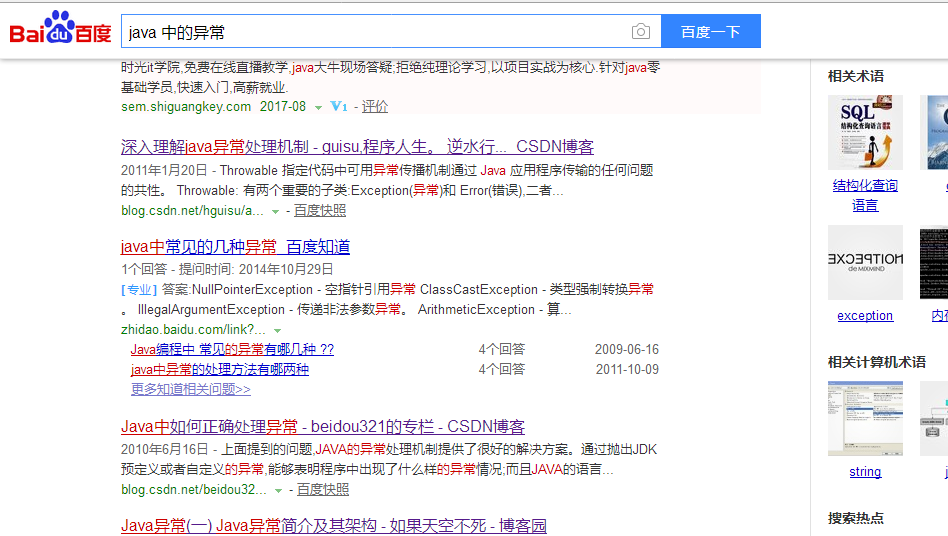Open java中常见的几种异常 百度知道 result
The image size is (948, 536).
pyautogui.click(x=235, y=247)
